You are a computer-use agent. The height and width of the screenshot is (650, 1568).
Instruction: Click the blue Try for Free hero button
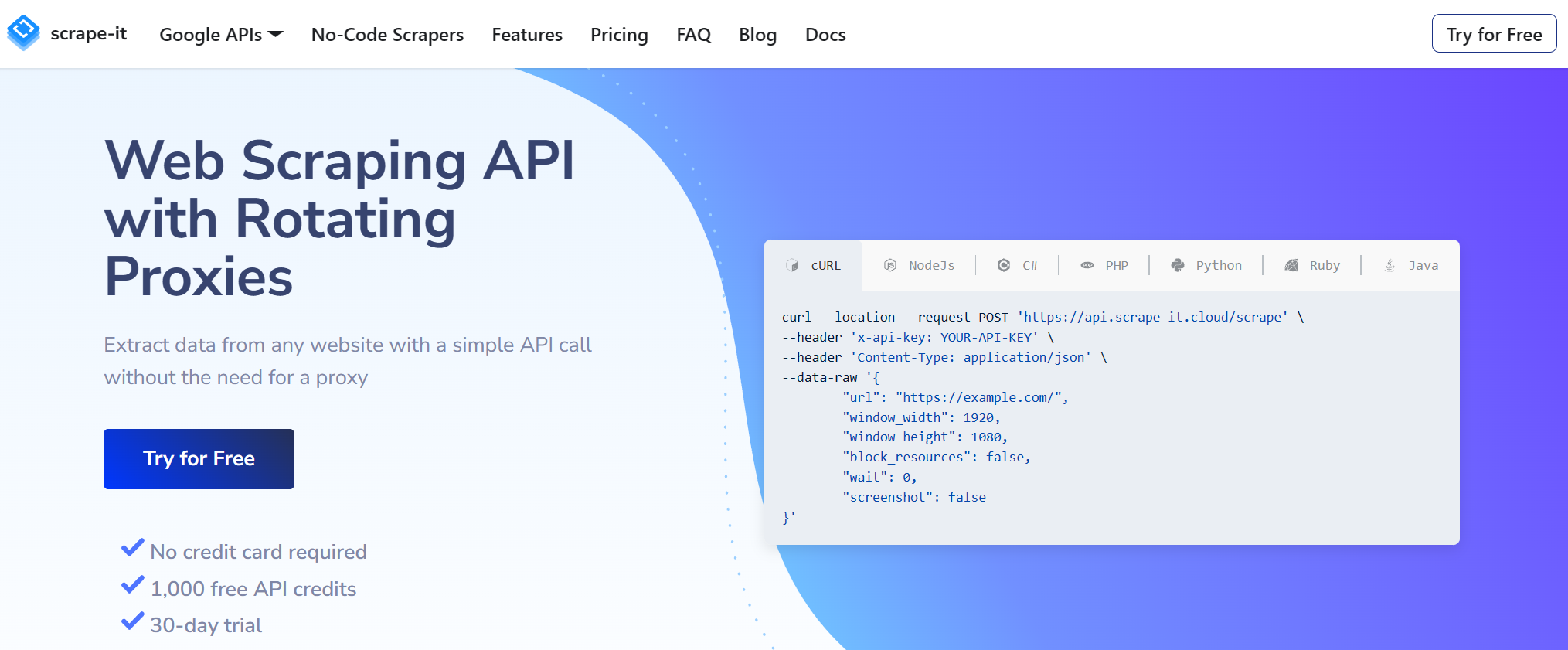point(199,459)
